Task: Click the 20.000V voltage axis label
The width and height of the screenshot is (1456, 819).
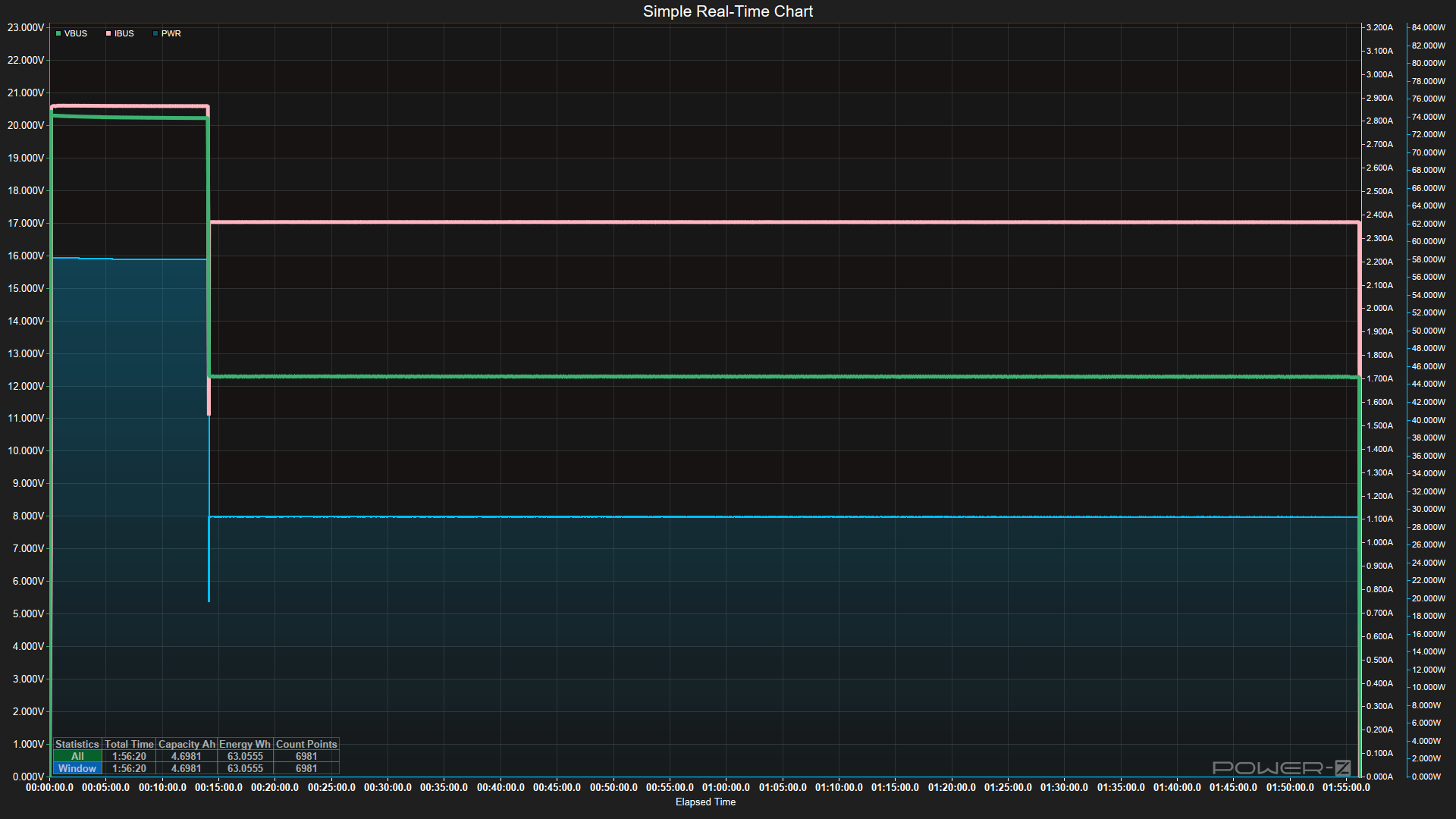Action: [26, 125]
